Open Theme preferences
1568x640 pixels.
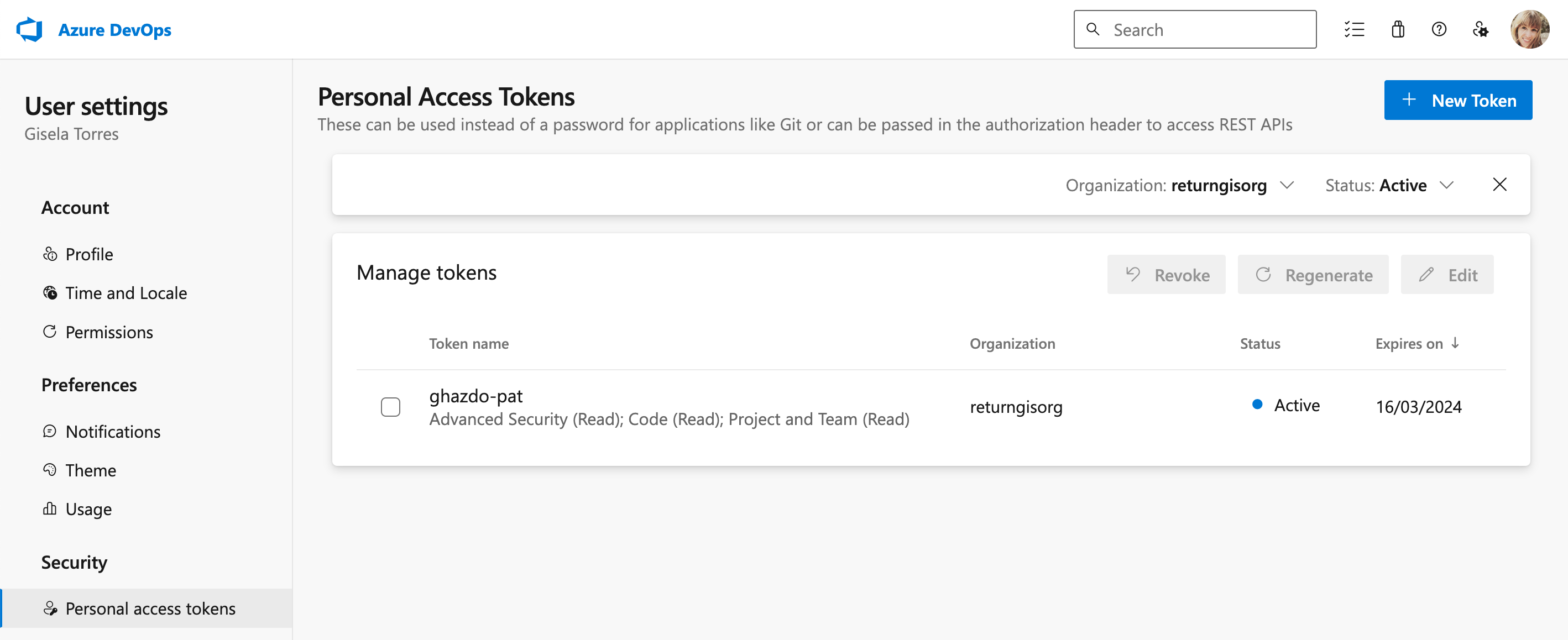(90, 471)
